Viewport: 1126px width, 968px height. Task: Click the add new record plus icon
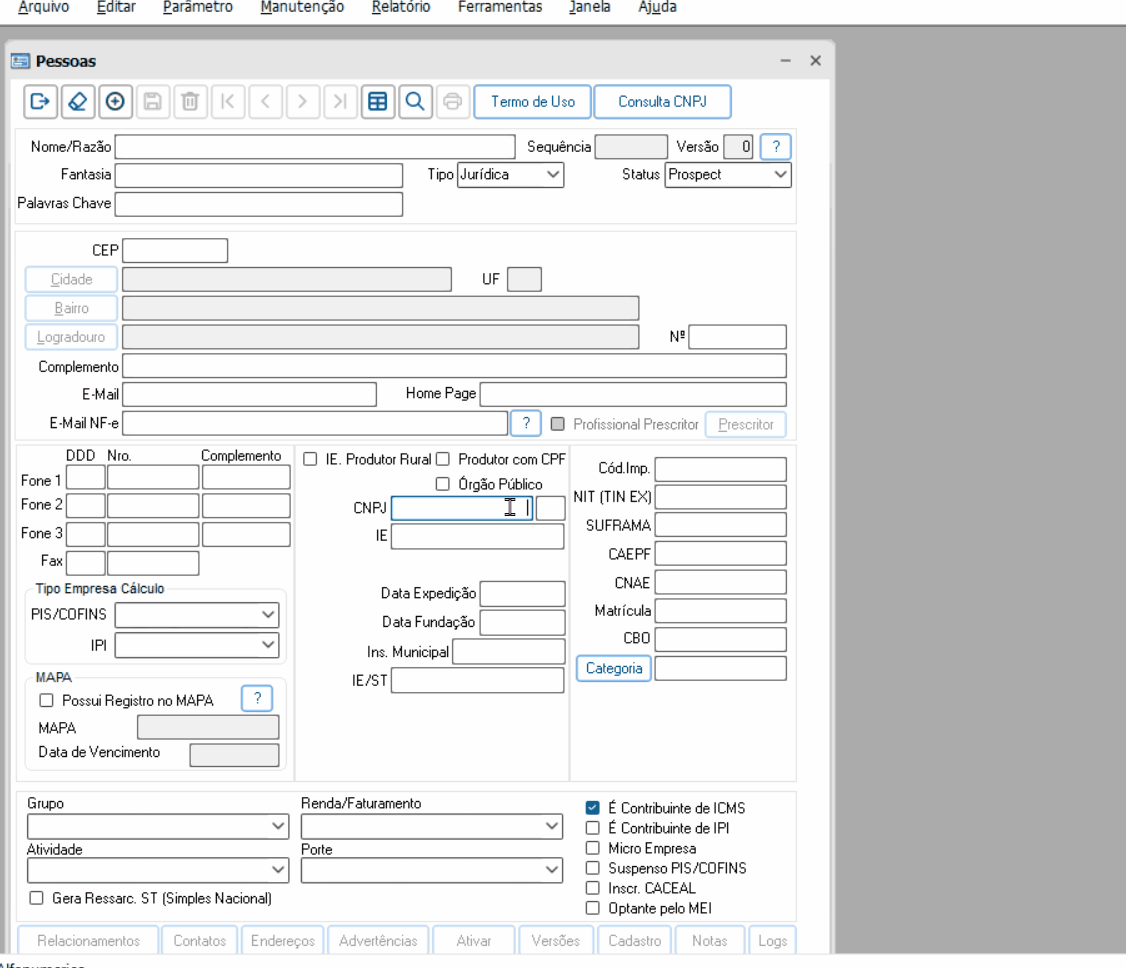pyautogui.click(x=114, y=102)
